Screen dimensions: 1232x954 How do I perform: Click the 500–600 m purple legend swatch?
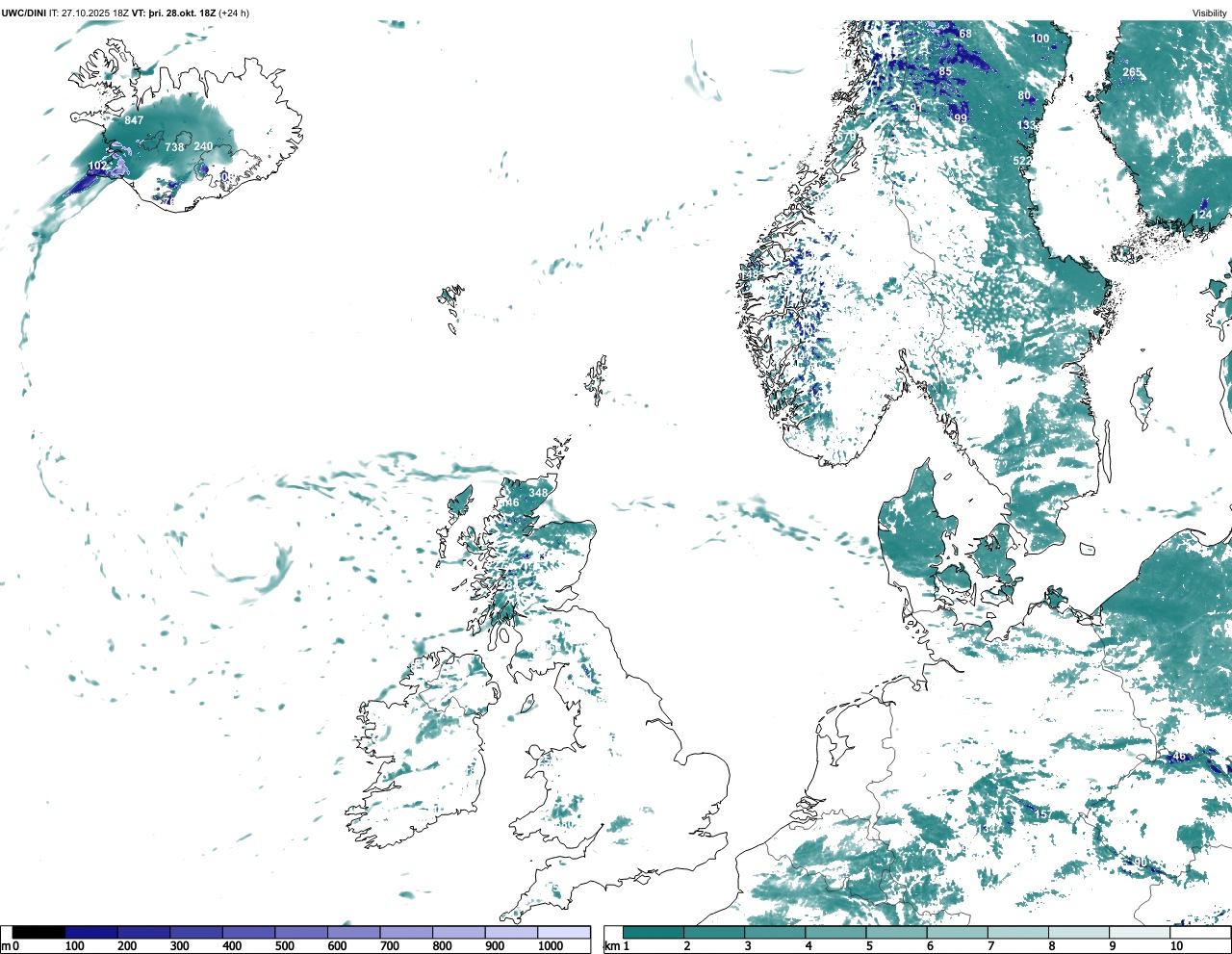pyautogui.click(x=300, y=932)
